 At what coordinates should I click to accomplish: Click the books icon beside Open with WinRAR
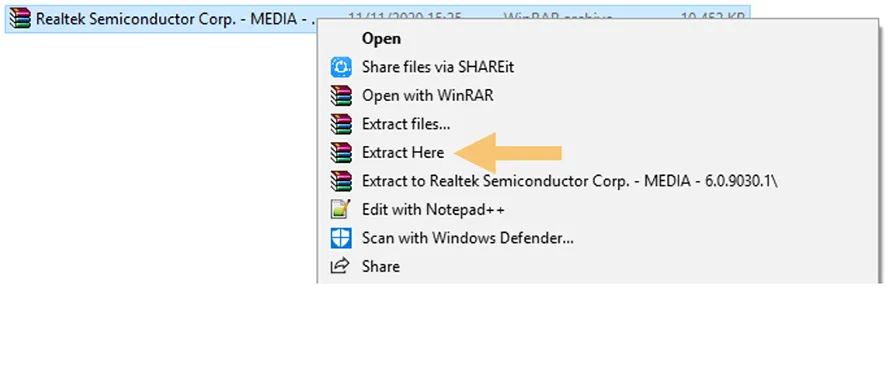coord(342,96)
